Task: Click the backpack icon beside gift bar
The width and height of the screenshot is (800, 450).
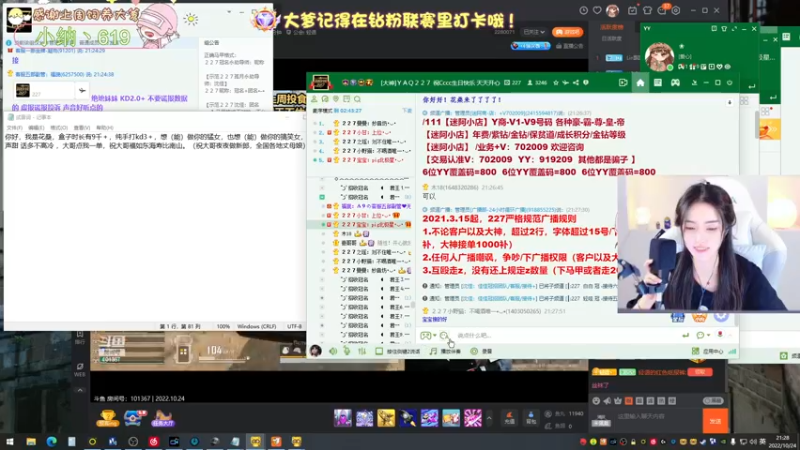Action: (531, 418)
